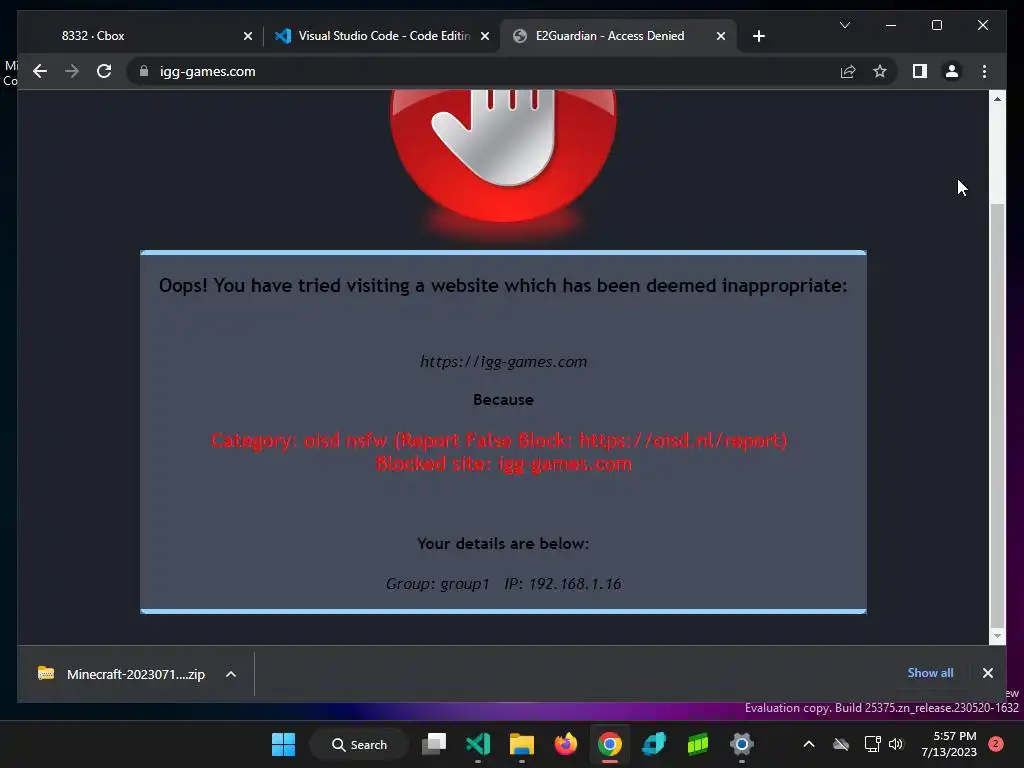Click the Because label on block page
This screenshot has height=768, width=1024.
(x=503, y=400)
